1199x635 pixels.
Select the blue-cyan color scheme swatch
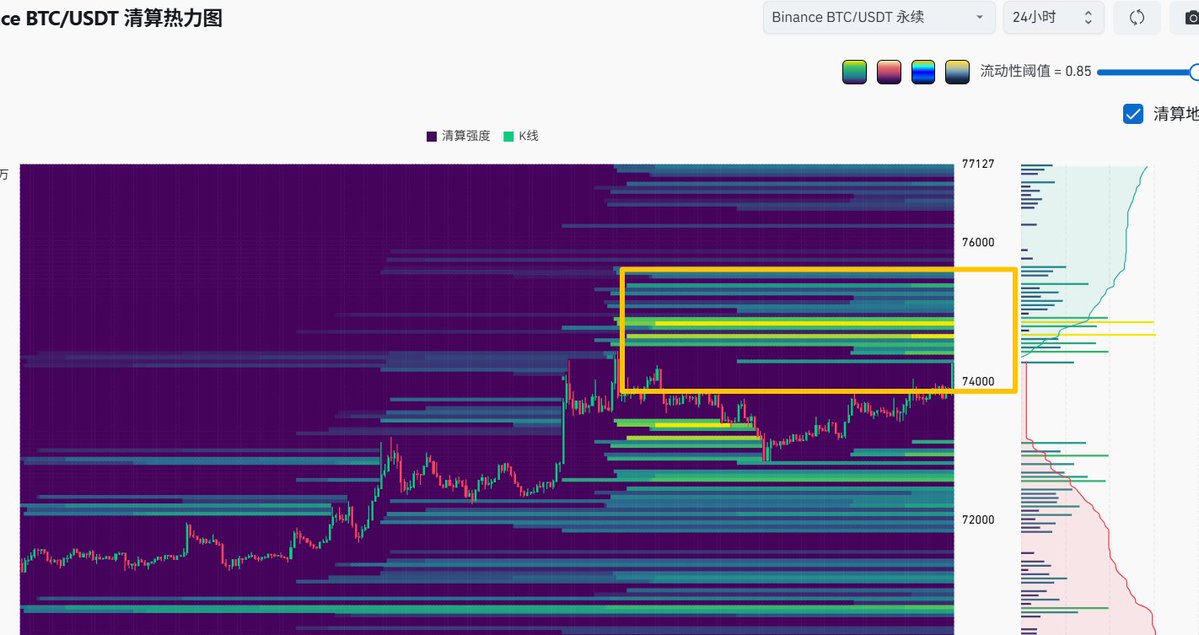(x=923, y=72)
